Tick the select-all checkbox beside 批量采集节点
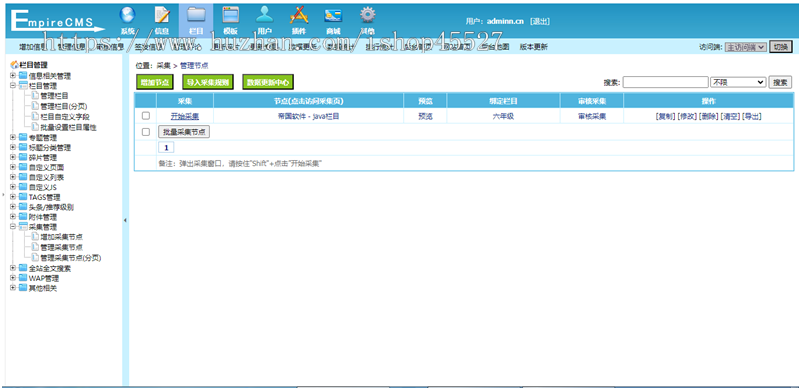 (x=146, y=132)
